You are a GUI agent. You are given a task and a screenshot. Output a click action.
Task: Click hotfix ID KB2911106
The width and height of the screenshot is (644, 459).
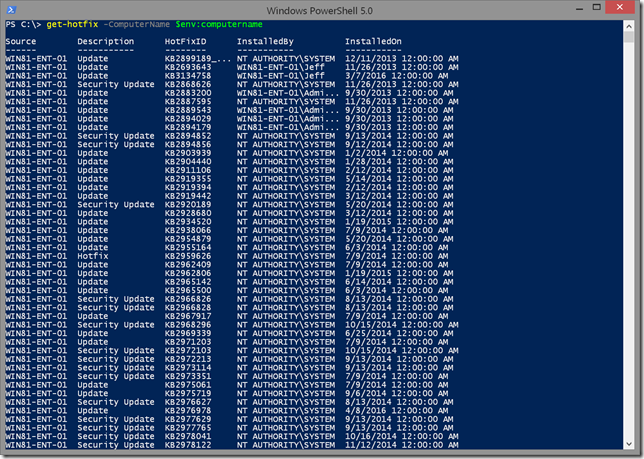coord(188,170)
